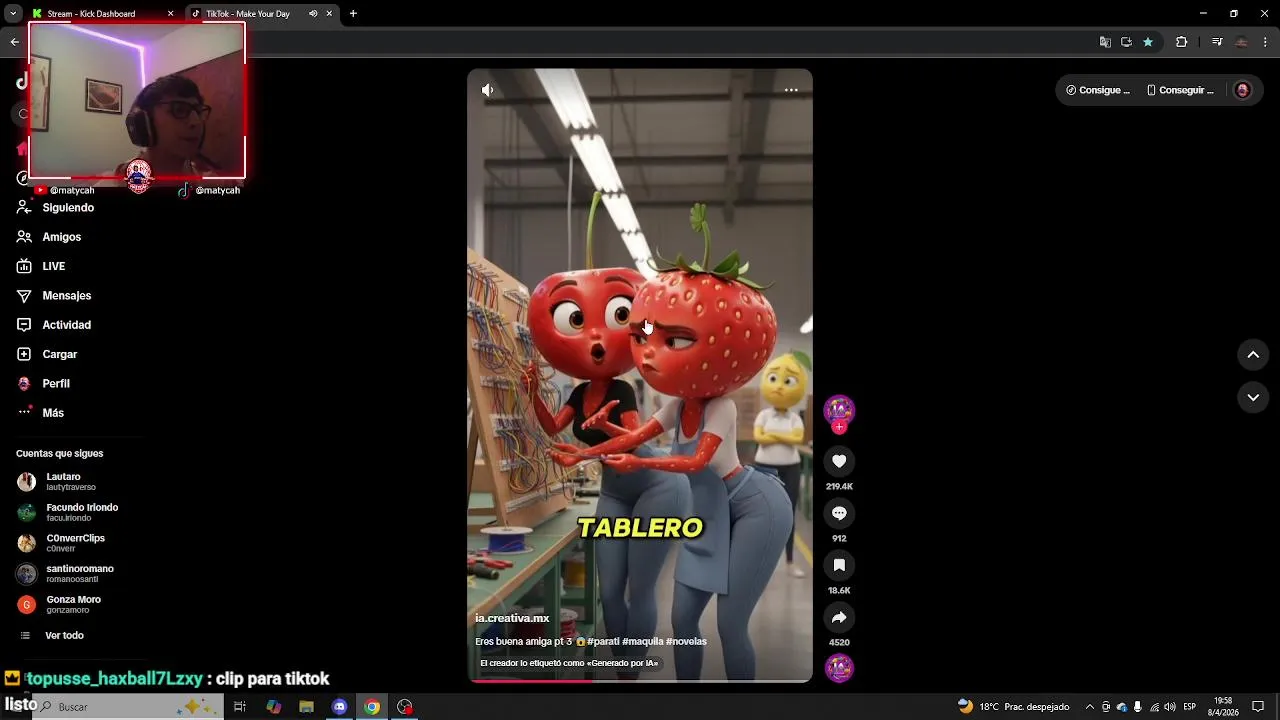Like the video with the heart icon

pyautogui.click(x=839, y=461)
